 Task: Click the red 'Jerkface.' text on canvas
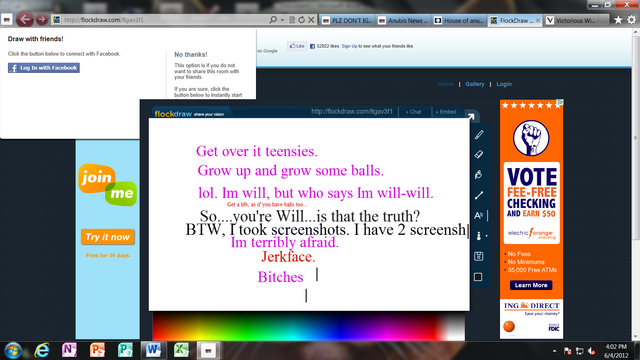(x=288, y=257)
